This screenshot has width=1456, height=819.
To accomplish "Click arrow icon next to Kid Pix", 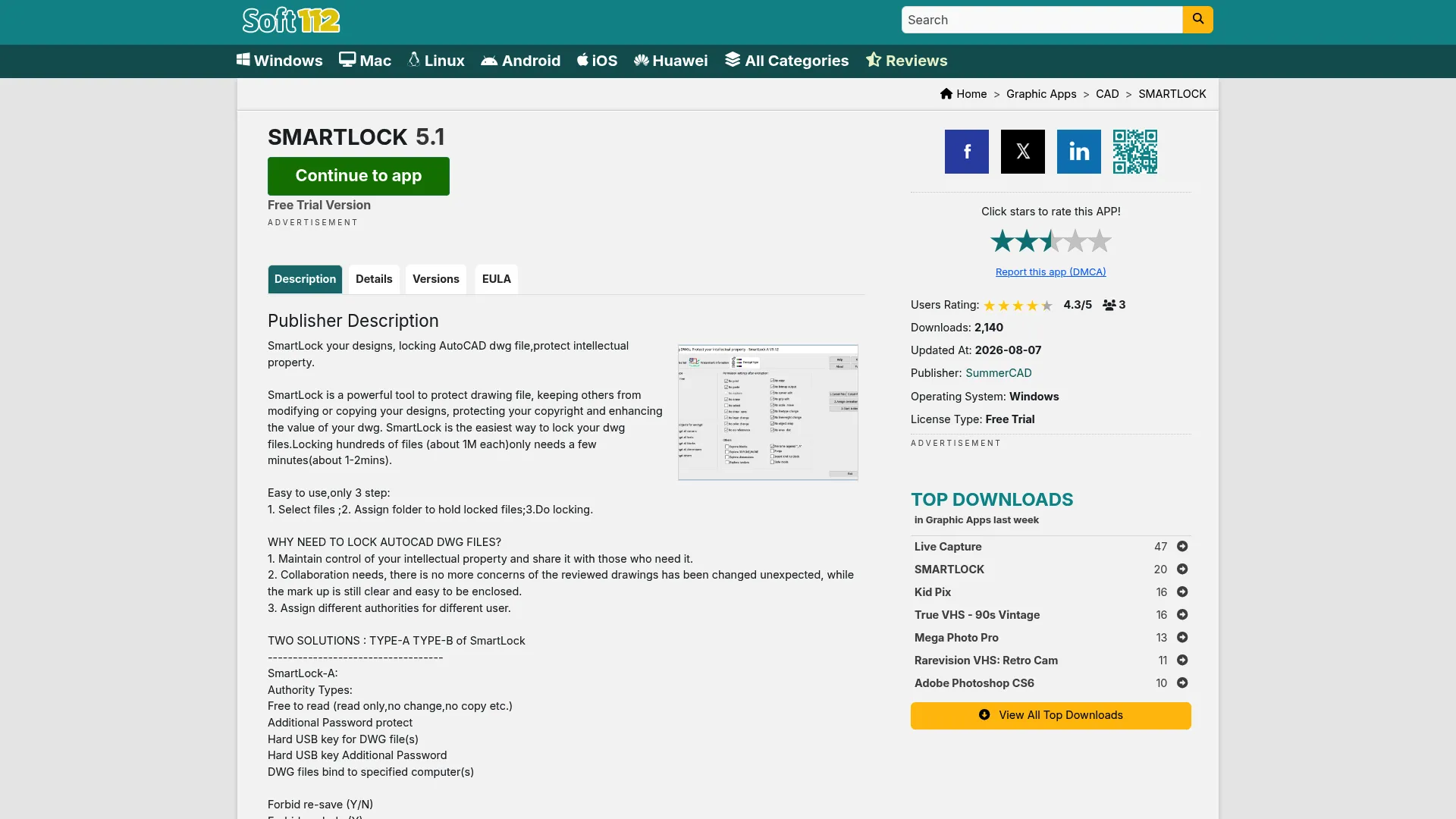I will (1182, 592).
